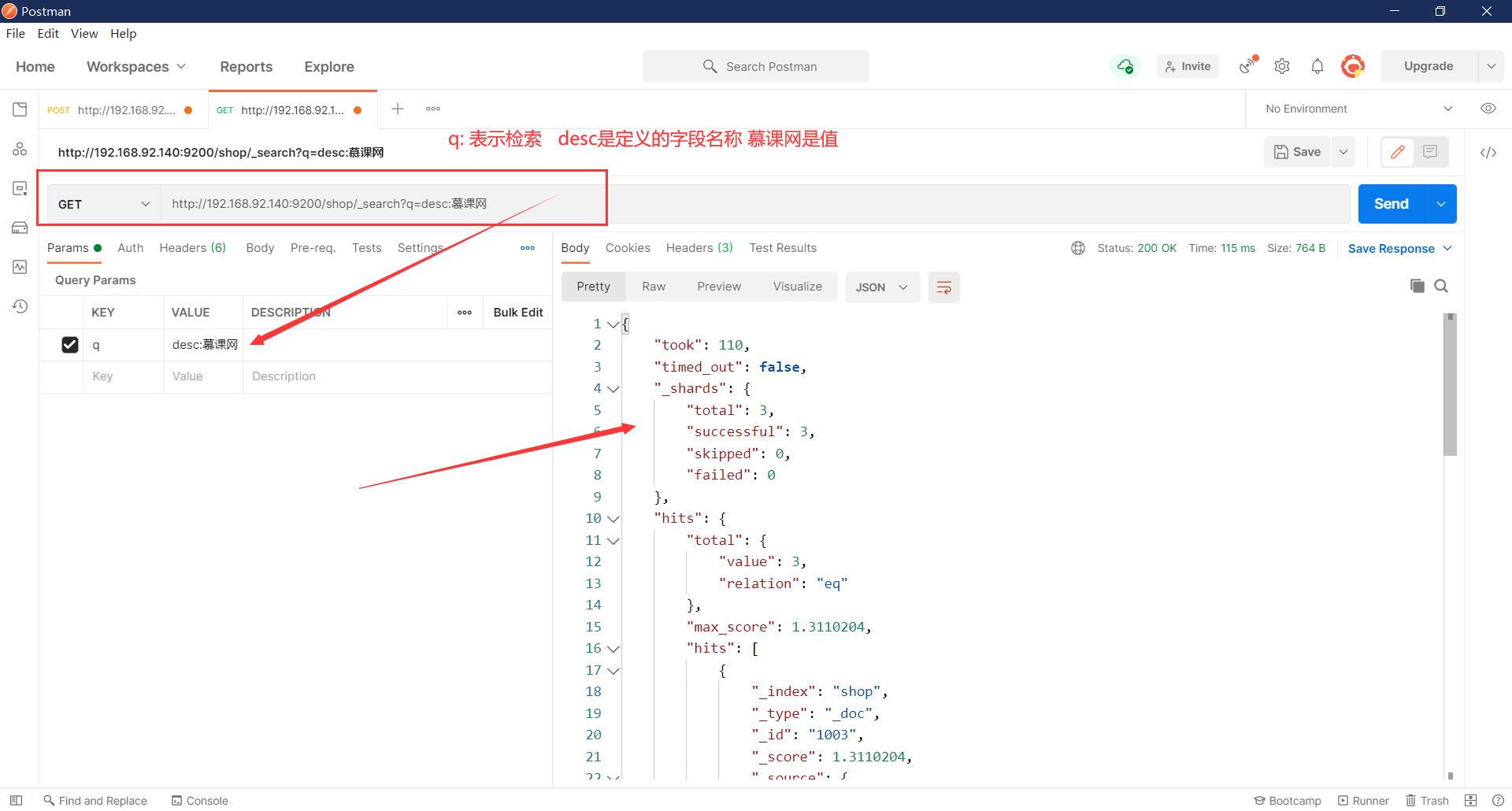Click the Search Postman box
Image resolution: width=1512 pixels, height=811 pixels.
(x=756, y=66)
